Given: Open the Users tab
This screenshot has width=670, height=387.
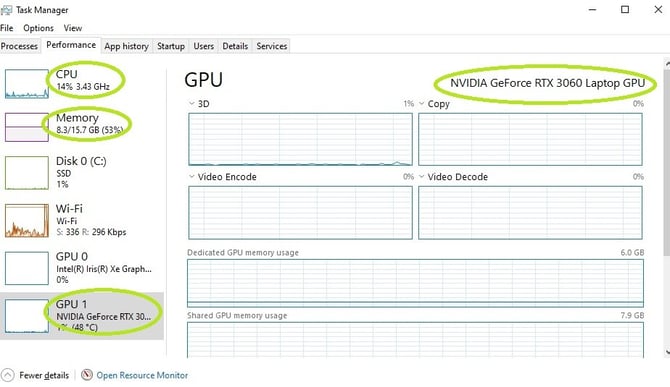Looking at the screenshot, I should (203, 46).
